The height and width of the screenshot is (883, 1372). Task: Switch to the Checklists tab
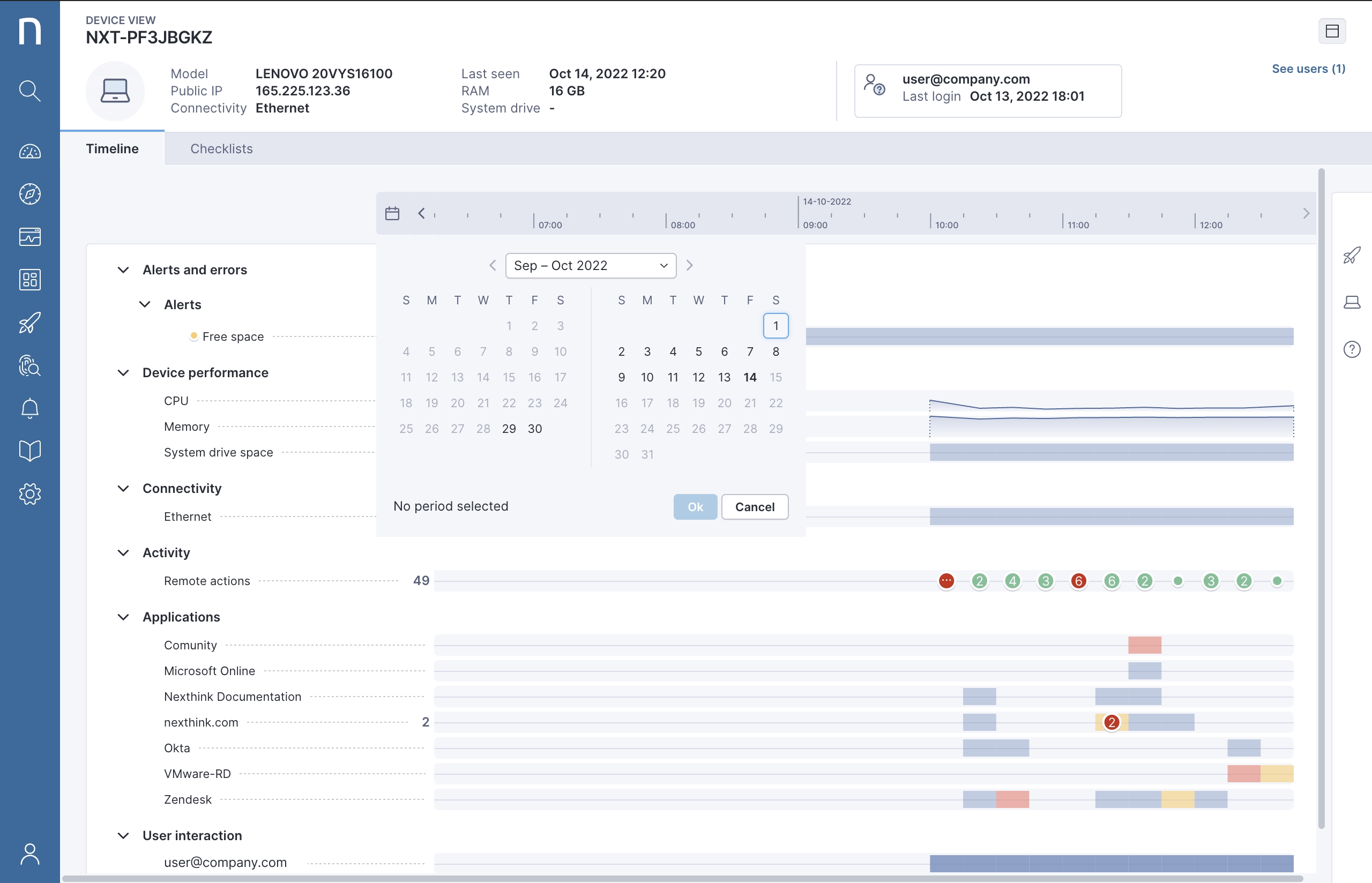pyautogui.click(x=221, y=148)
